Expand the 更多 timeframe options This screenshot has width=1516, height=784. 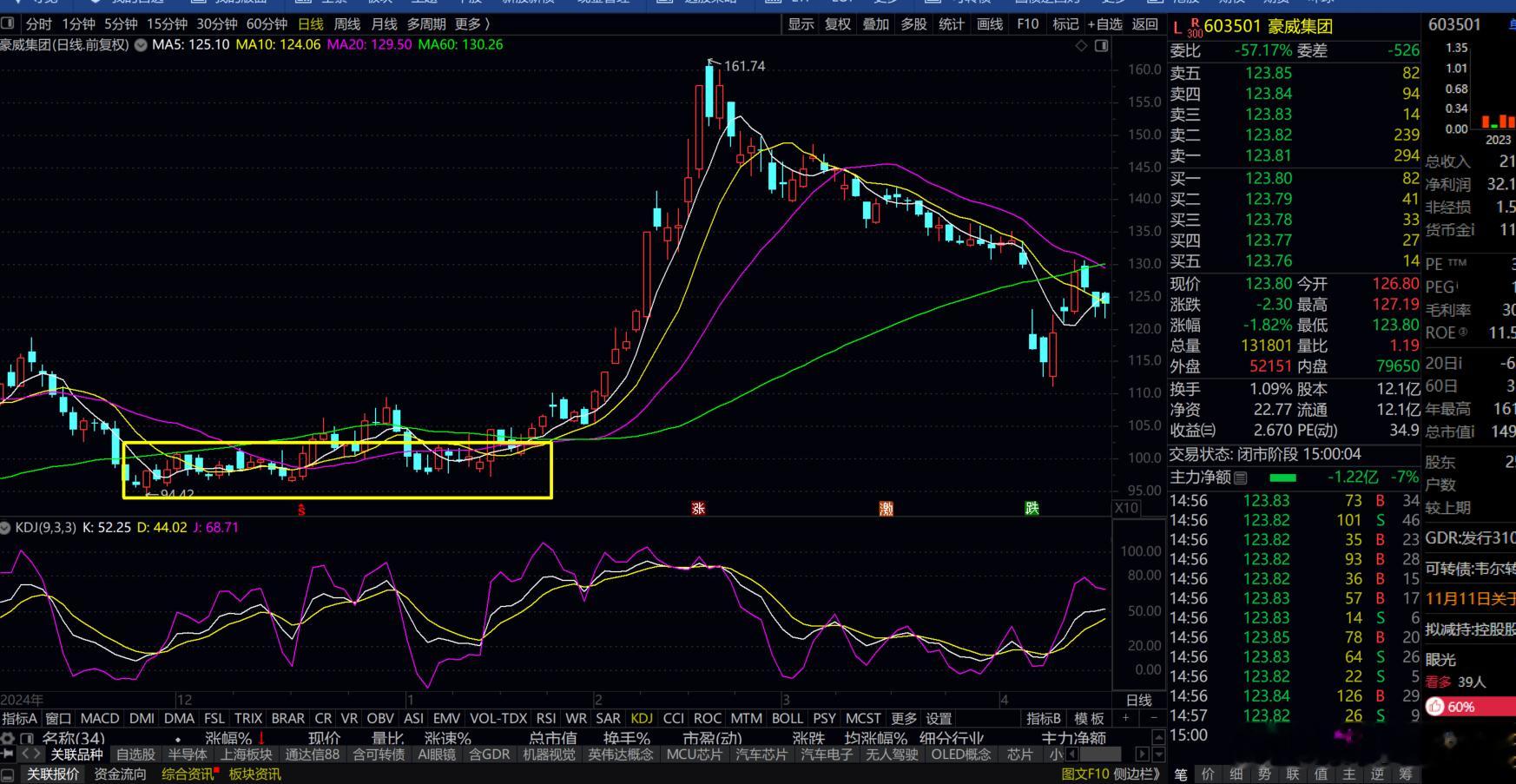pyautogui.click(x=471, y=24)
